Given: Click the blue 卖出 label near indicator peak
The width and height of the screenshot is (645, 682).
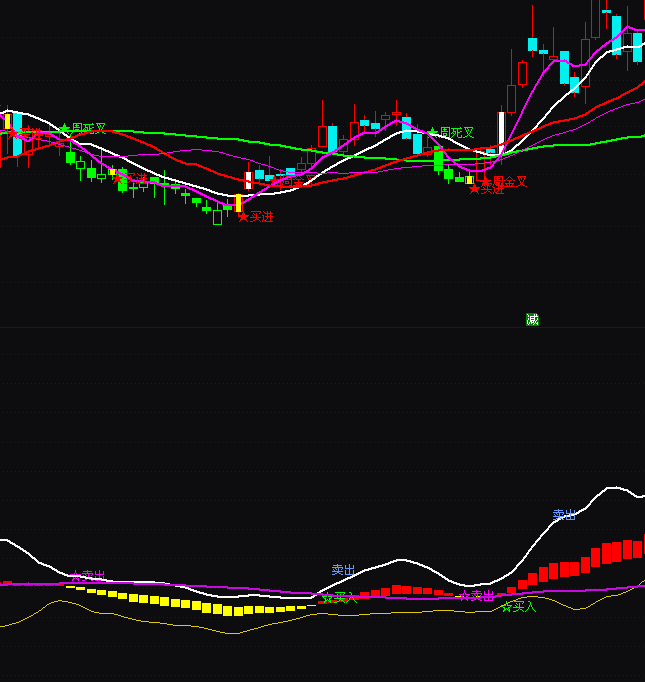Looking at the screenshot, I should pyautogui.click(x=564, y=515).
